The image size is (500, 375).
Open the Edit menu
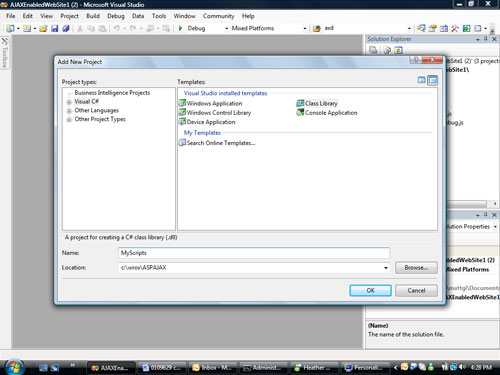tap(28, 16)
